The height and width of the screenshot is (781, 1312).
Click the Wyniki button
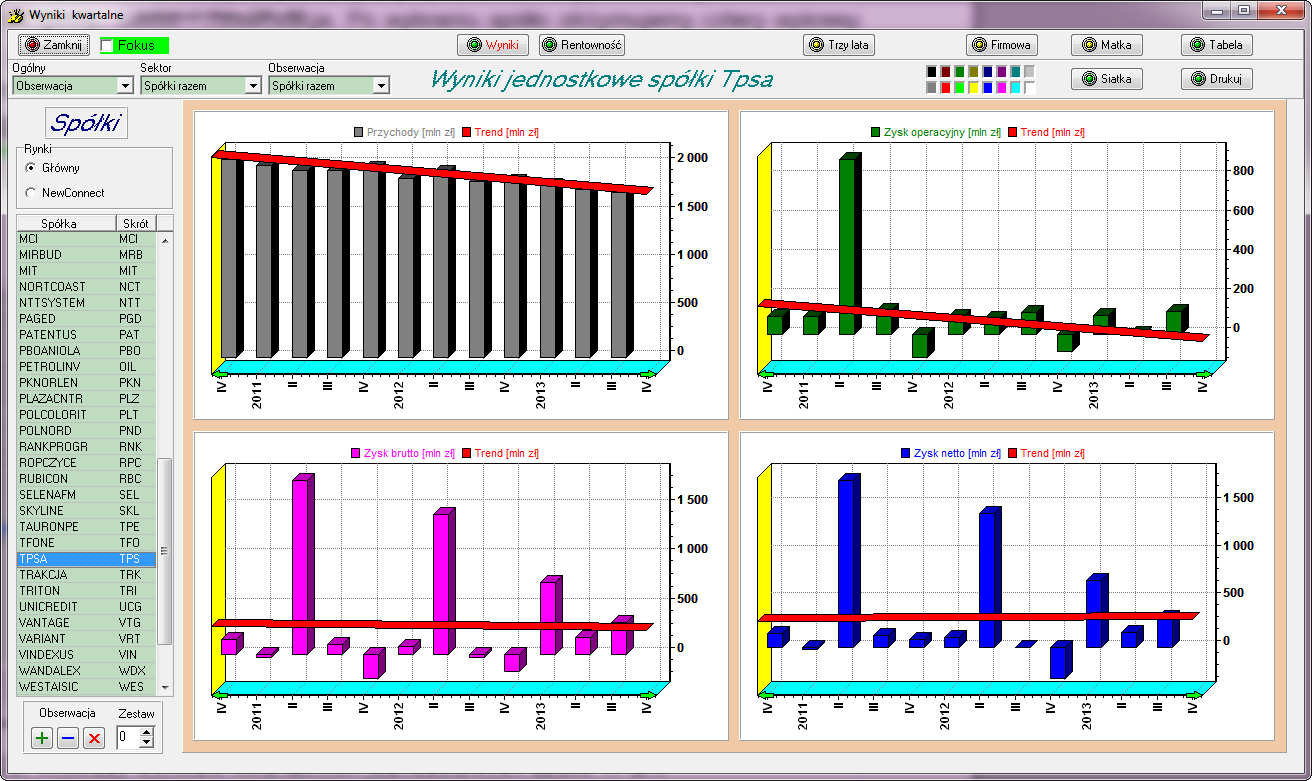coord(492,45)
